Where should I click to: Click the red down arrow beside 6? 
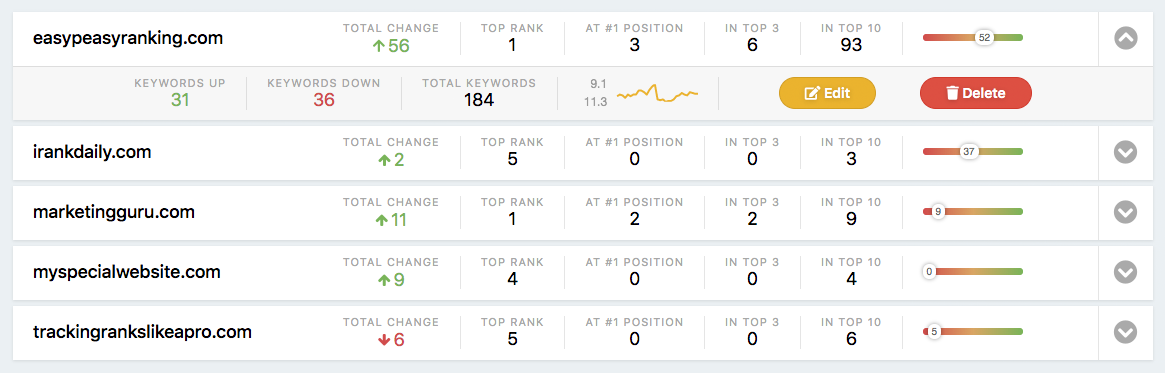[384, 340]
